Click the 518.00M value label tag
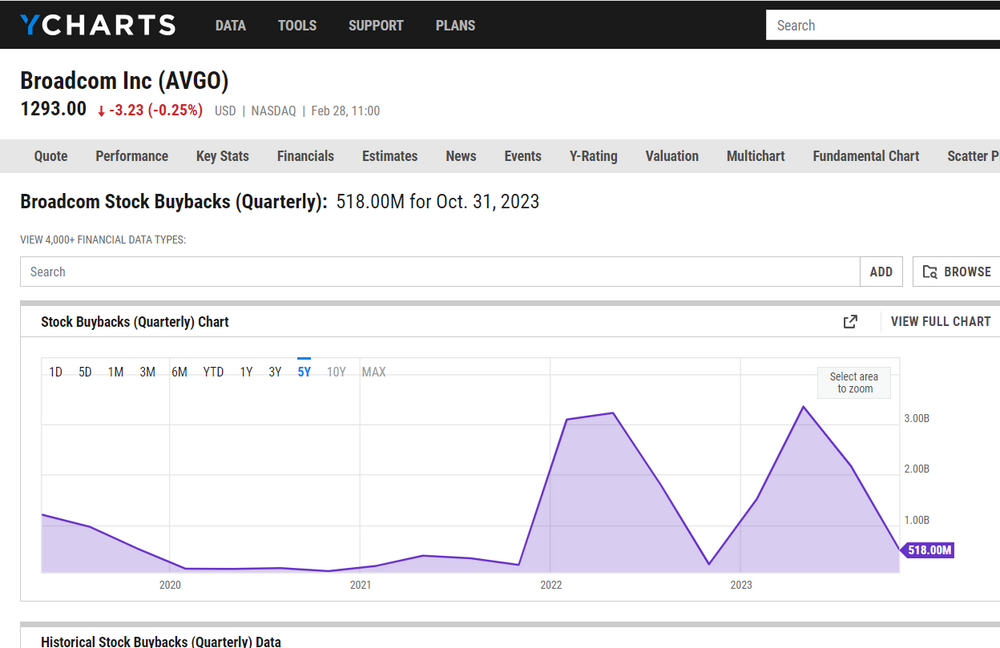Viewport: 1000px width, 648px height. click(929, 550)
